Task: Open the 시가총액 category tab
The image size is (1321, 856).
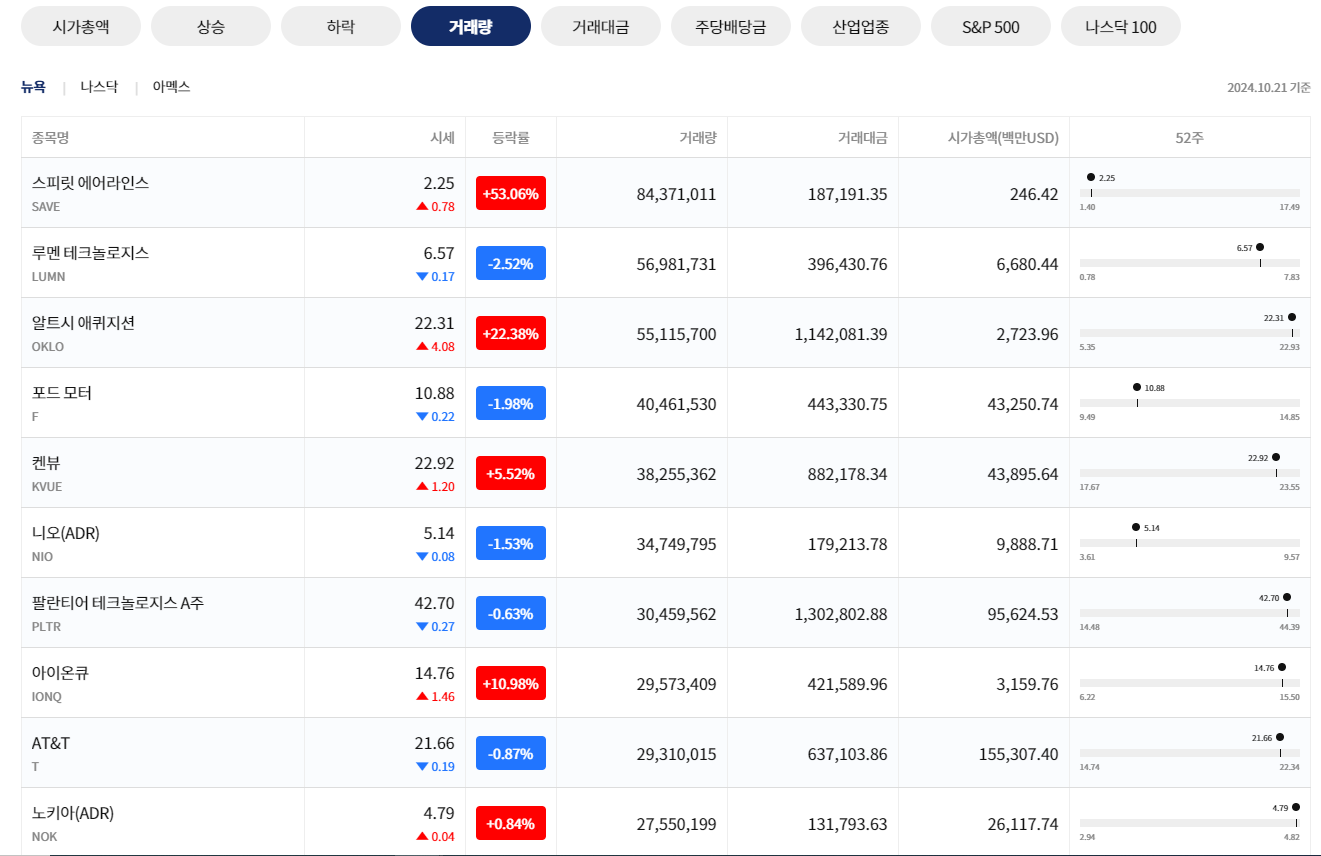Action: (x=81, y=26)
